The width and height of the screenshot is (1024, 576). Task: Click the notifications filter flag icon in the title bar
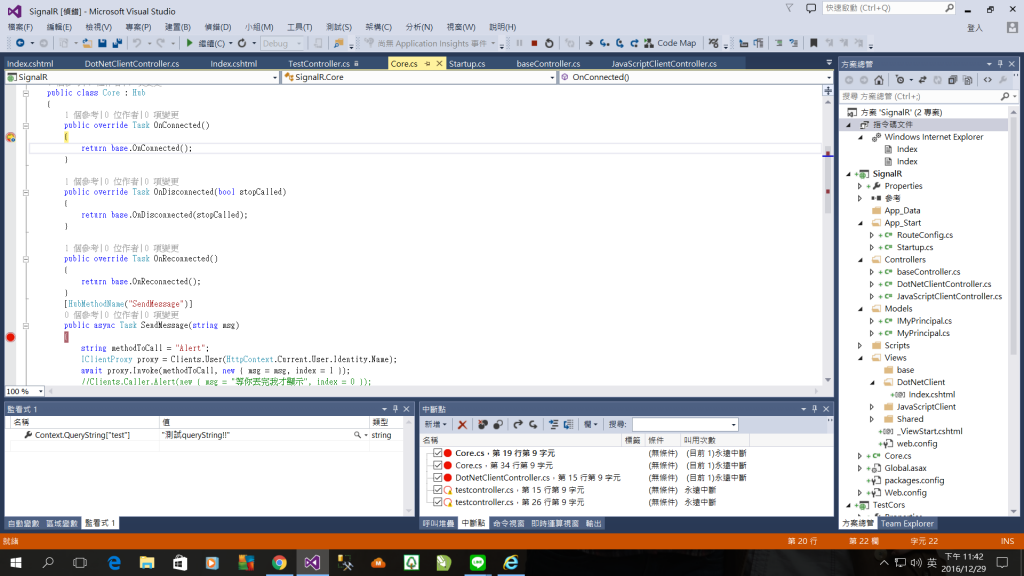coord(790,8)
